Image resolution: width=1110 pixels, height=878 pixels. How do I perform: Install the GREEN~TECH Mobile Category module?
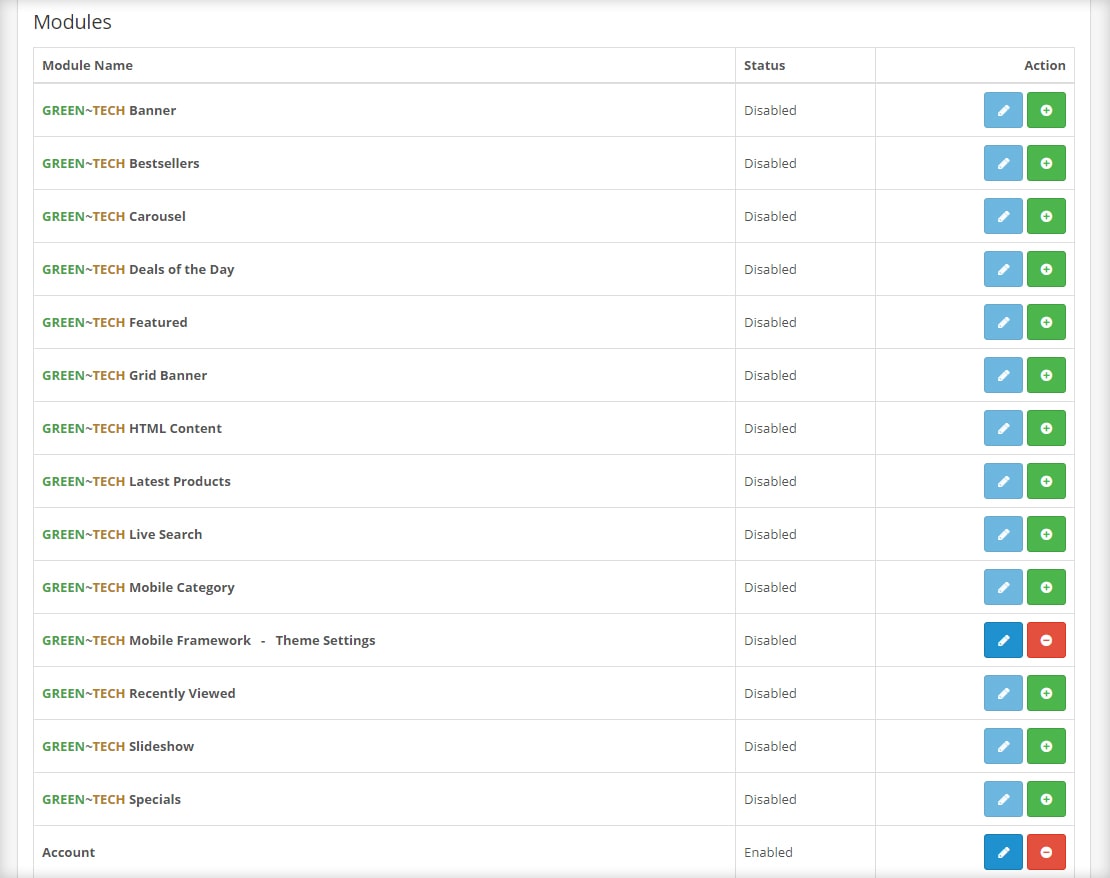coord(1046,587)
